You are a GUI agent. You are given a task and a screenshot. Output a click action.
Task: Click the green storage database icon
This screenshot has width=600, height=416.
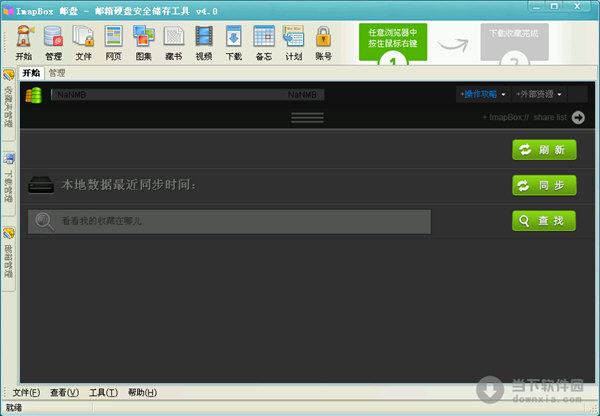(34, 95)
